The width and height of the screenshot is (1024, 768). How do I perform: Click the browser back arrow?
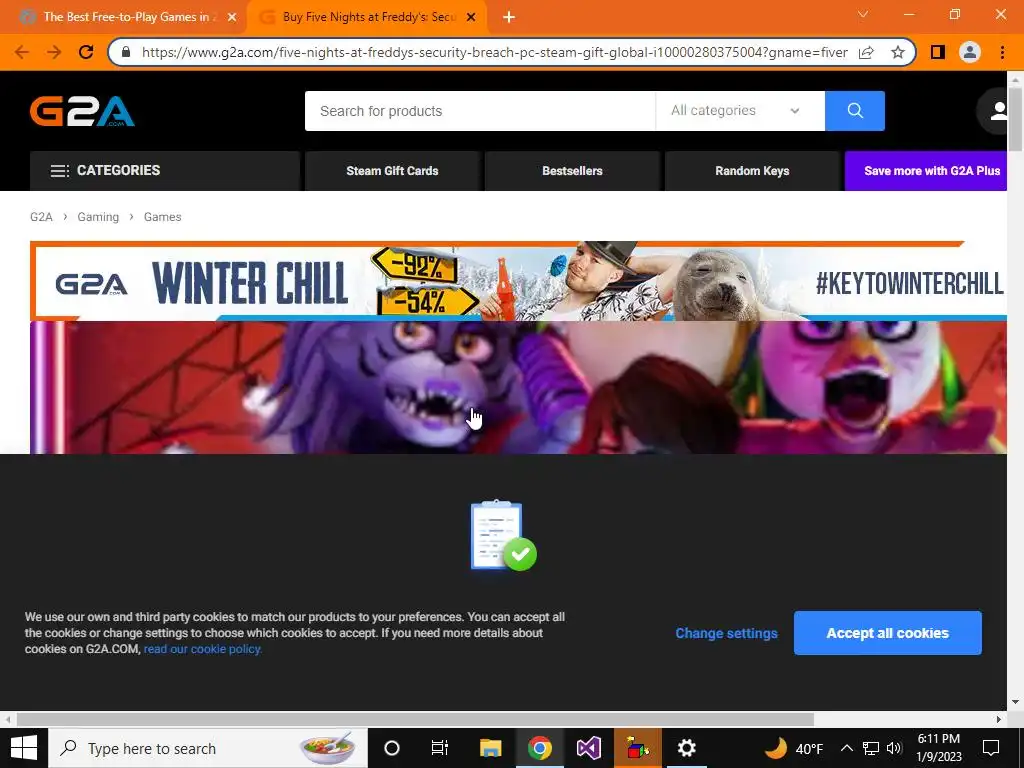tap(22, 52)
